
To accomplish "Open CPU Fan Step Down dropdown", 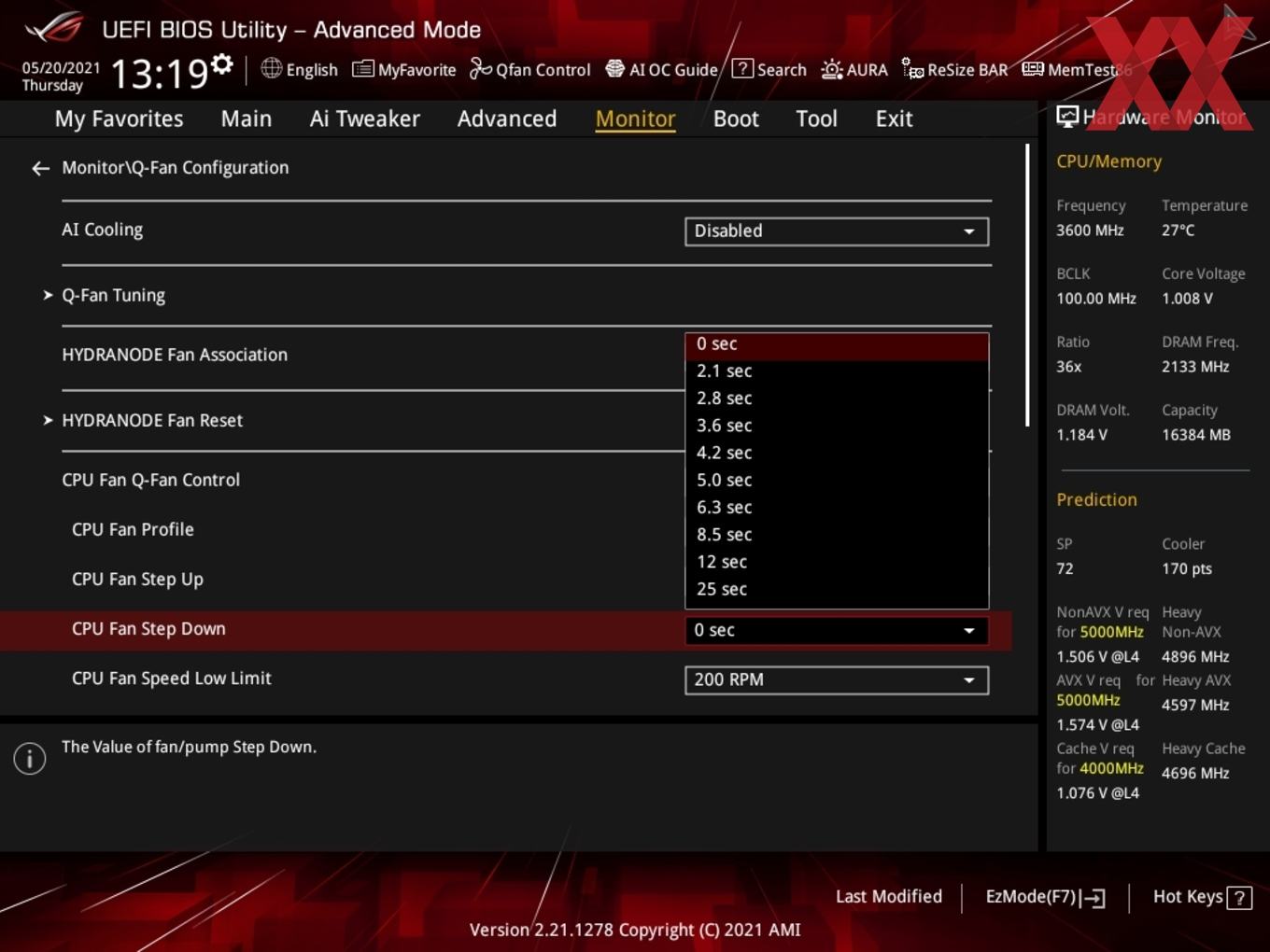I will point(837,631).
